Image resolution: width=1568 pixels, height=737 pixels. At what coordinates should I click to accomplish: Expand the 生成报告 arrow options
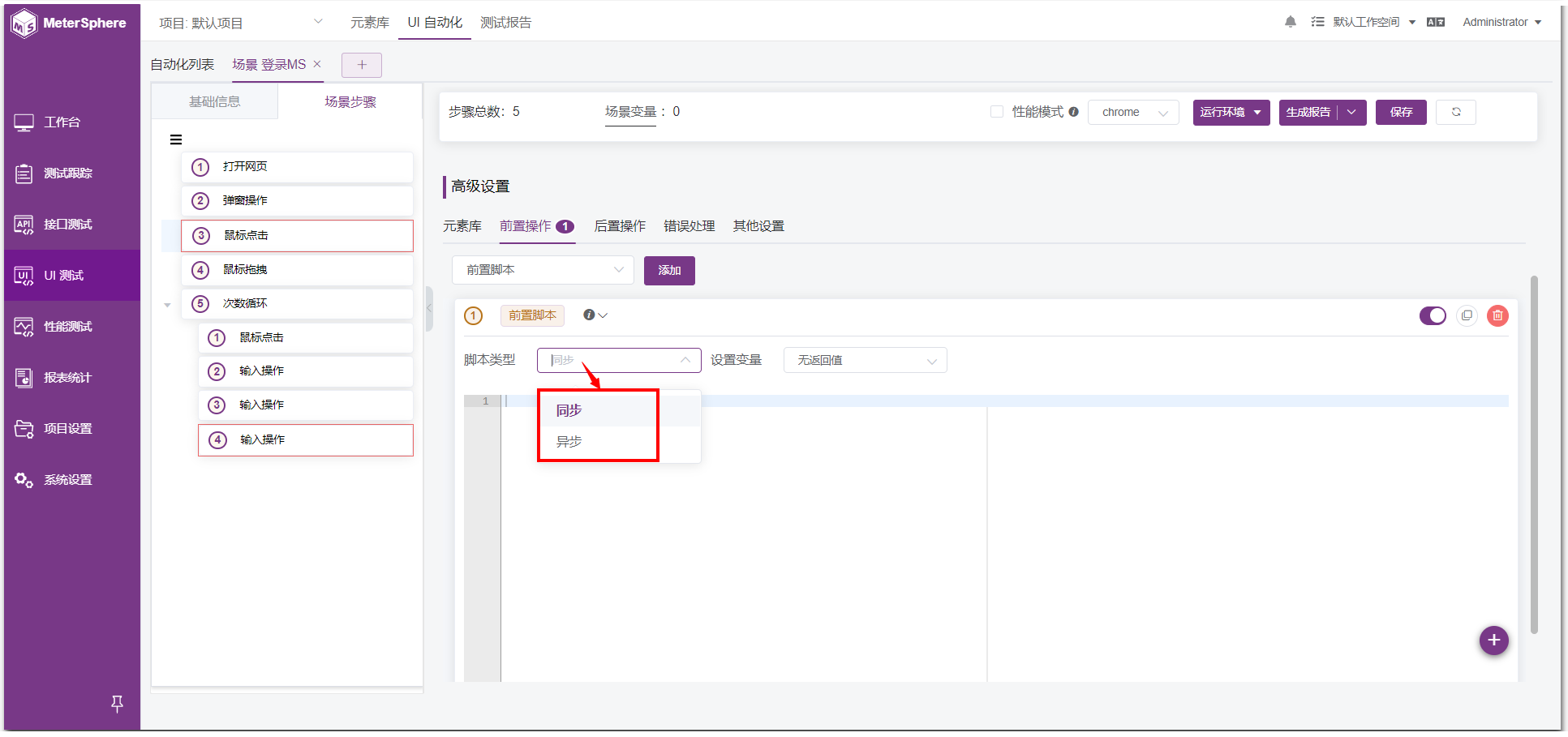pyautogui.click(x=1352, y=112)
